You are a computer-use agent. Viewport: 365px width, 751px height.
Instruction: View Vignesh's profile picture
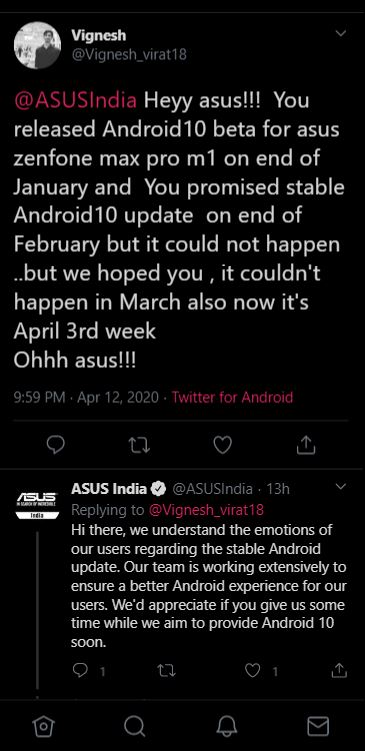tap(37, 46)
